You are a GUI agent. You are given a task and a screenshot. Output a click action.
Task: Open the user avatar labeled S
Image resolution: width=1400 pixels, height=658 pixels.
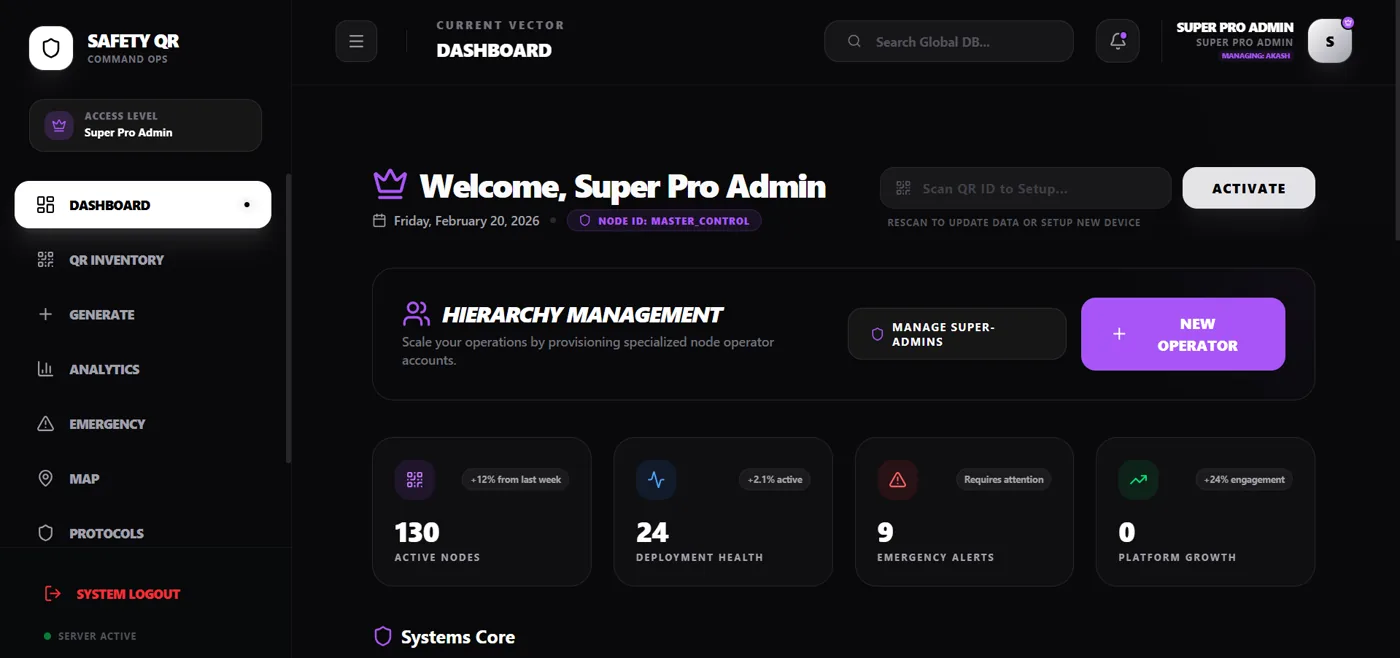click(1330, 42)
